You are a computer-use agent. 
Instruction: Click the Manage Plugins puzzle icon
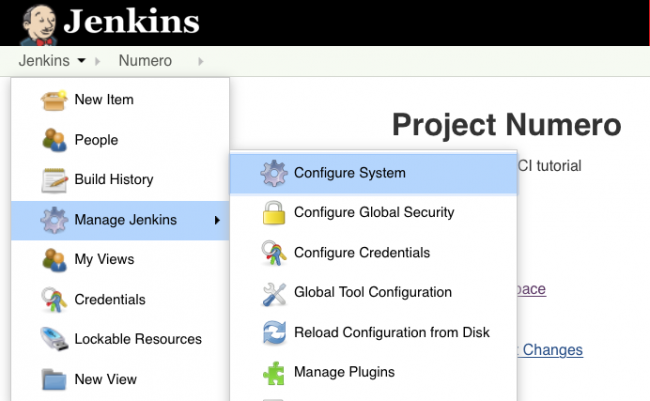click(x=274, y=373)
